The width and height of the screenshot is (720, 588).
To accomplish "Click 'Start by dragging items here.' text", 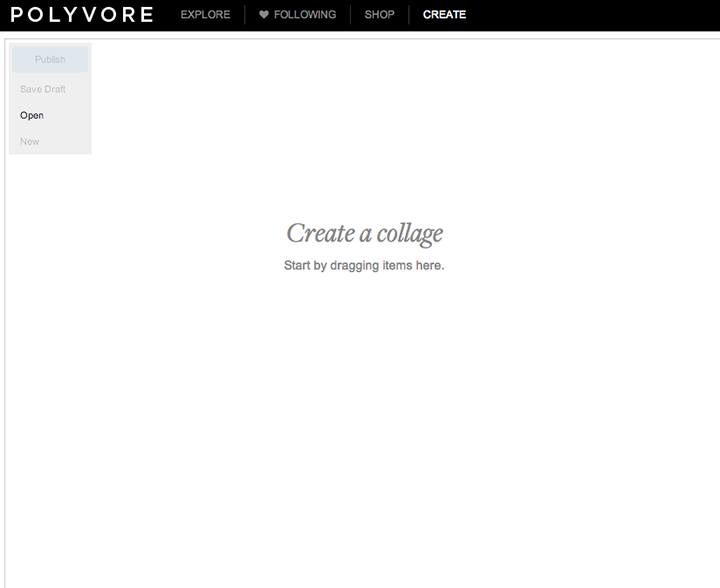I will point(364,265).
